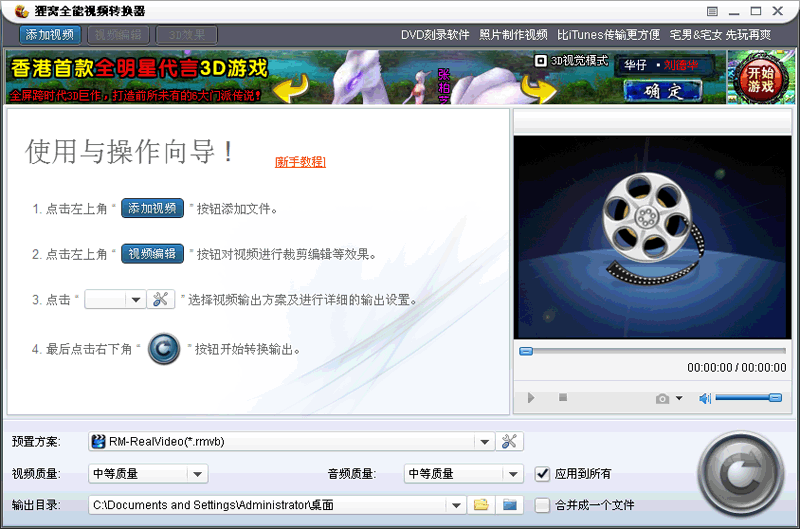Click the 华仔 · 刘德华 banner text

661,65
